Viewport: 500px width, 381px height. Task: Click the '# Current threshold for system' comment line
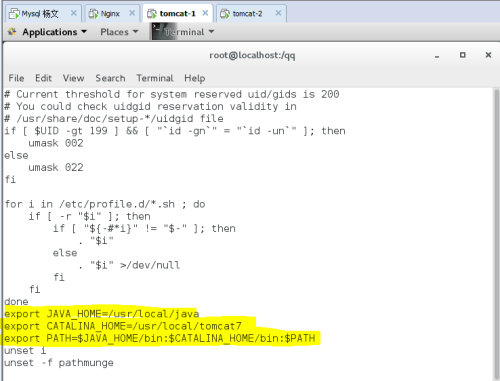172,94
